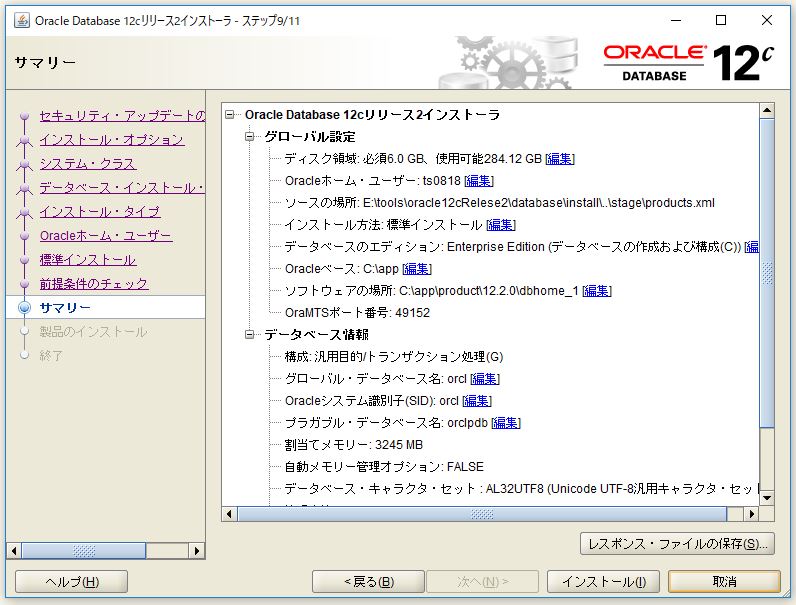Minimize the installer window
Image resolution: width=796 pixels, height=605 pixels.
[676, 20]
